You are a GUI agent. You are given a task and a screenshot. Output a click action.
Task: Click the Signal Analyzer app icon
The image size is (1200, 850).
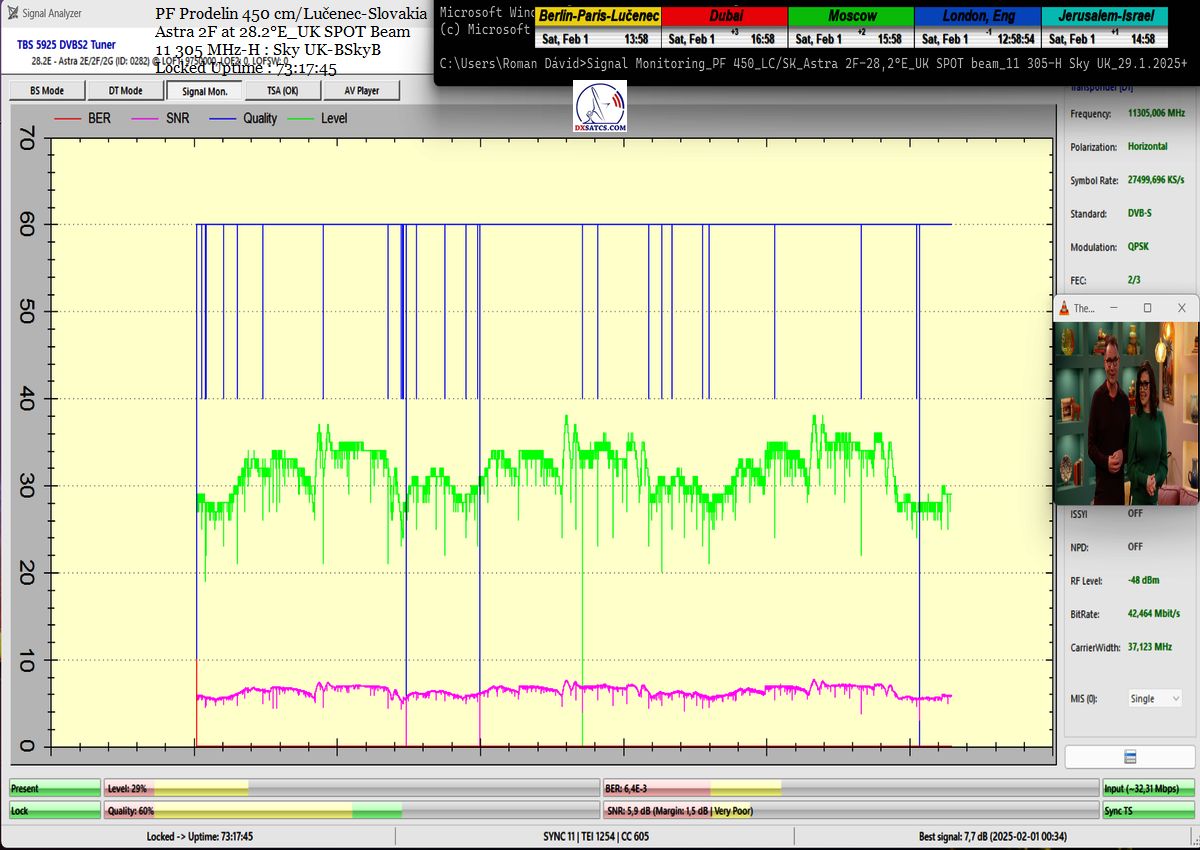coord(14,13)
